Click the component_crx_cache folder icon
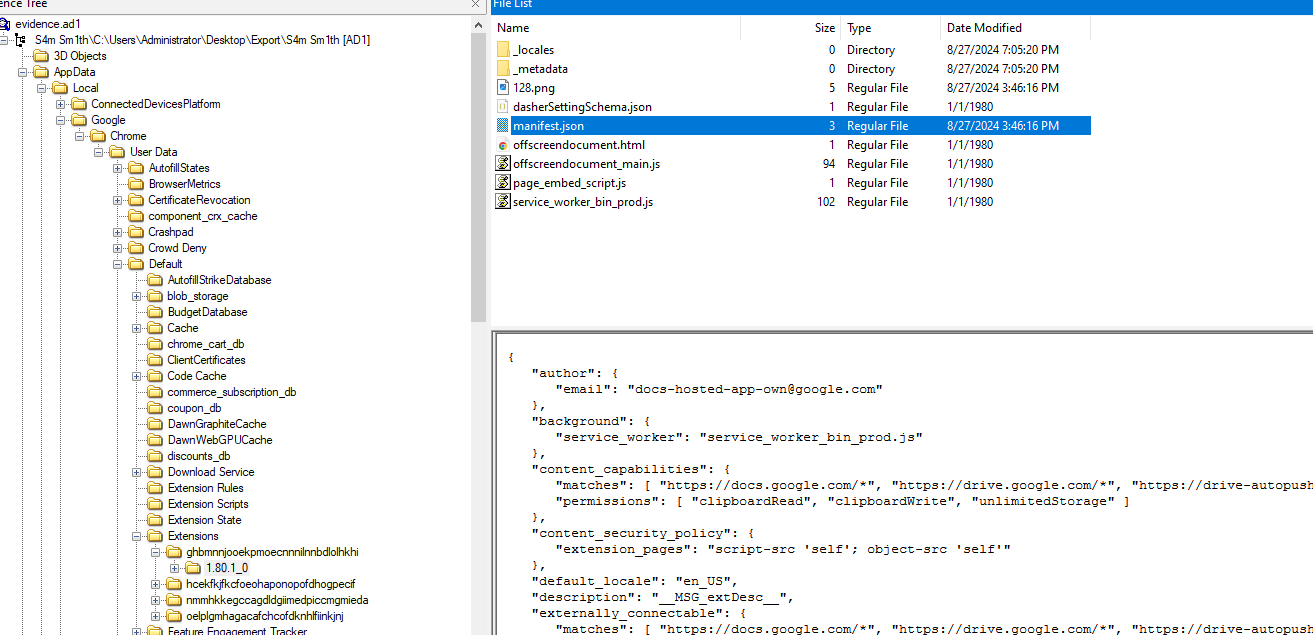1313x635 pixels. point(136,216)
